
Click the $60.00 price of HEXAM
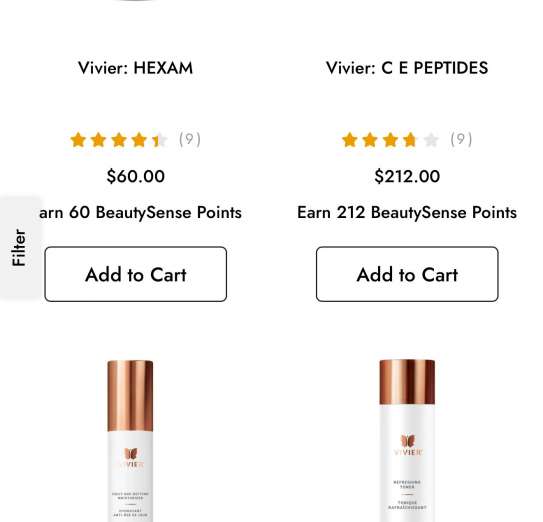[x=136, y=176]
